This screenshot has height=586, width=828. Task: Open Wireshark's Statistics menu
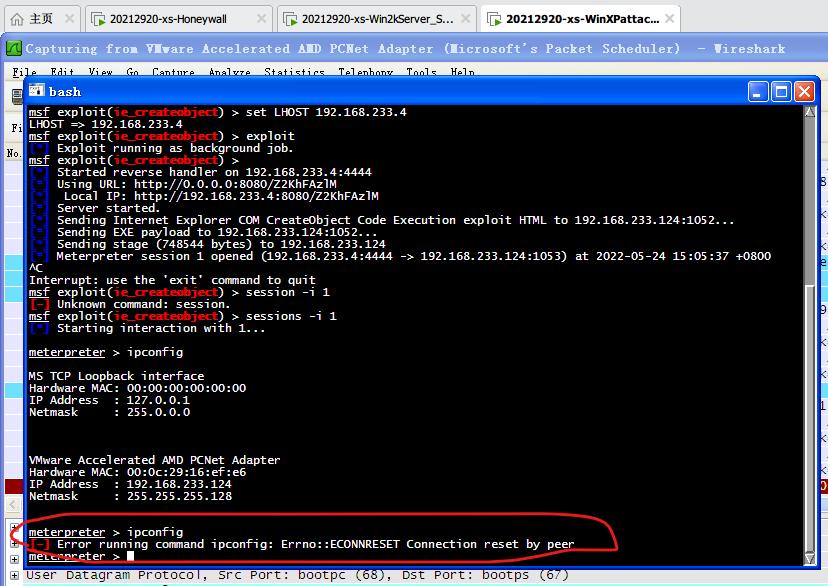tap(294, 72)
